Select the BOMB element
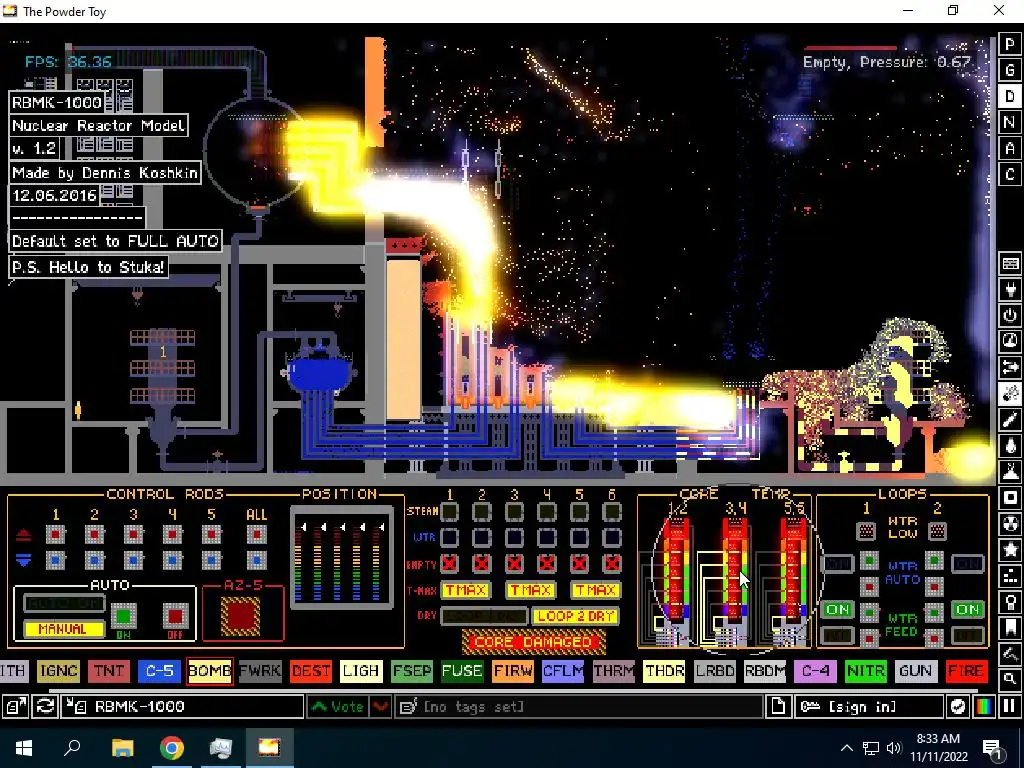This screenshot has width=1024, height=768. pyautogui.click(x=209, y=671)
